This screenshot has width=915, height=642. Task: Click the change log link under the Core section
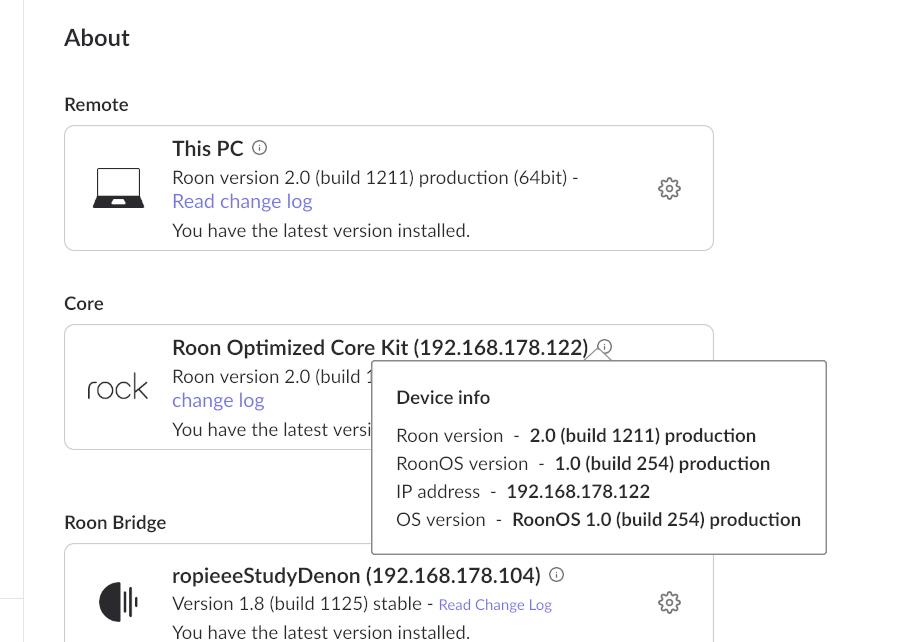218,400
